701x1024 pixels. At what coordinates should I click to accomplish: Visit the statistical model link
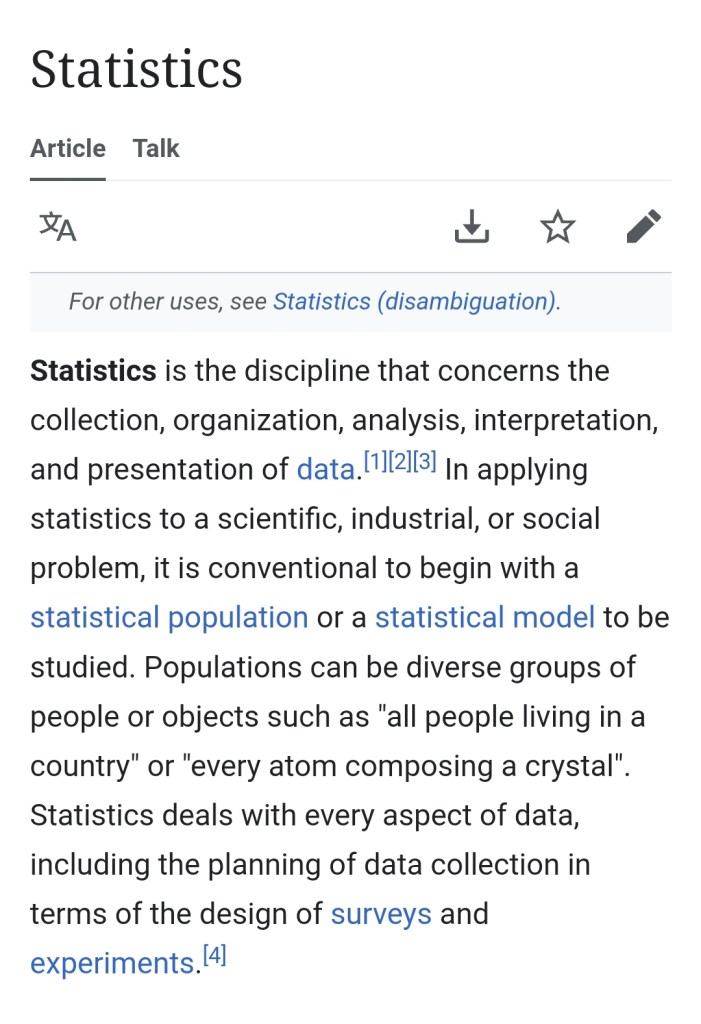485,617
